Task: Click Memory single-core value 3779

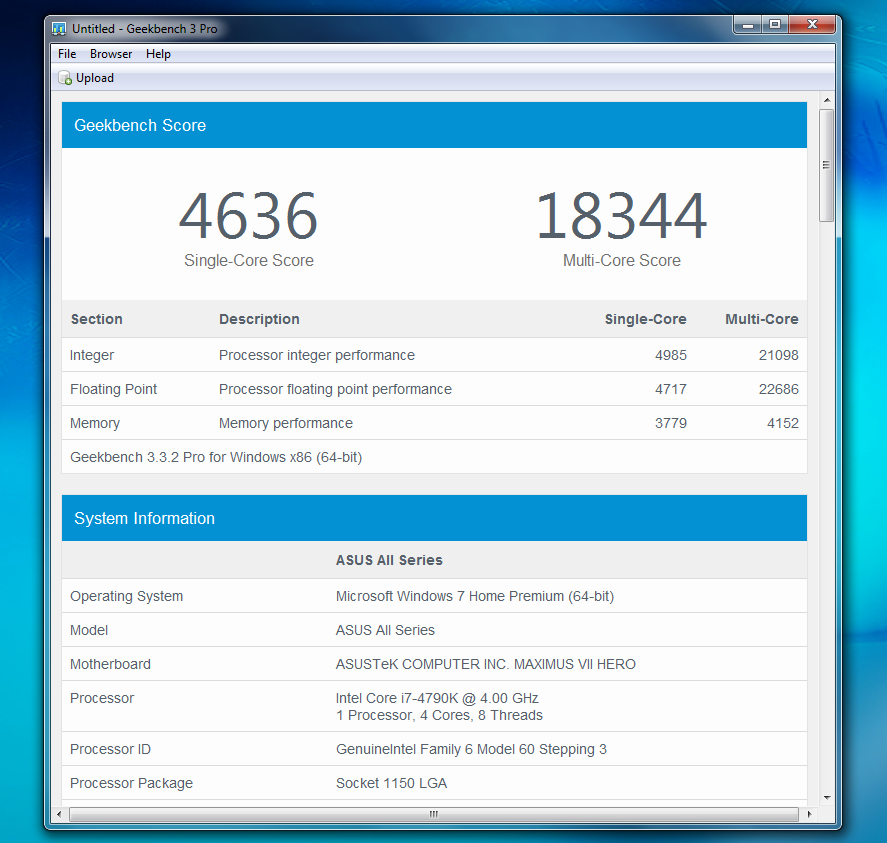Action: 671,423
